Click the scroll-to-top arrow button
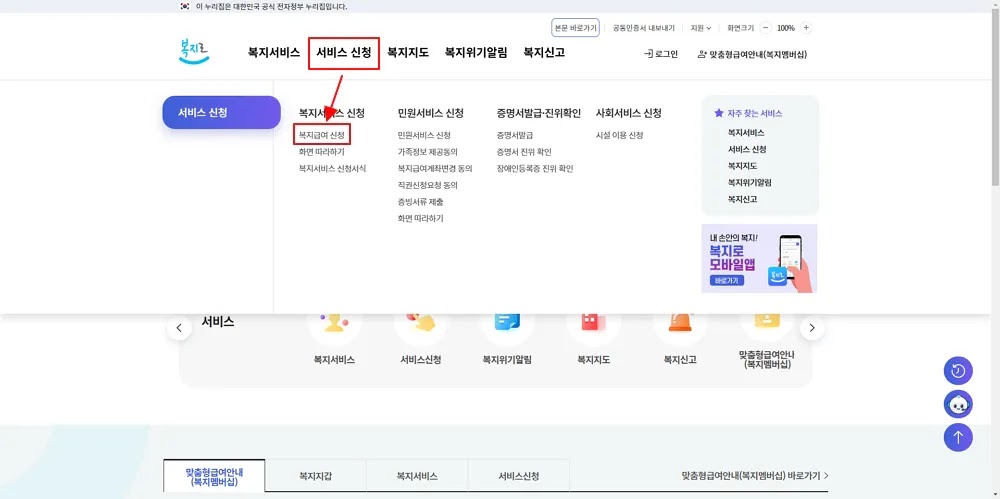The height and width of the screenshot is (499, 1000). point(958,437)
